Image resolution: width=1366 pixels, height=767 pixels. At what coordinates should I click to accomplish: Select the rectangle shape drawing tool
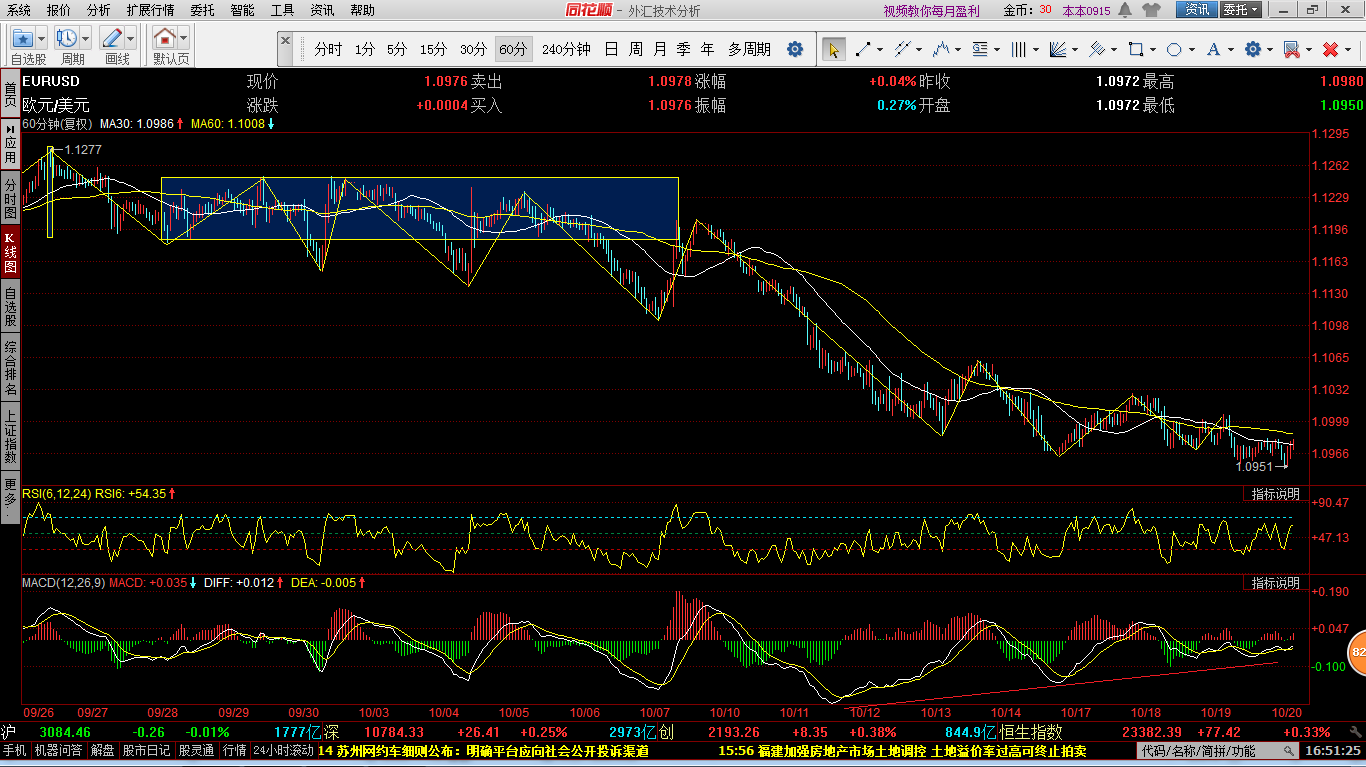1136,49
